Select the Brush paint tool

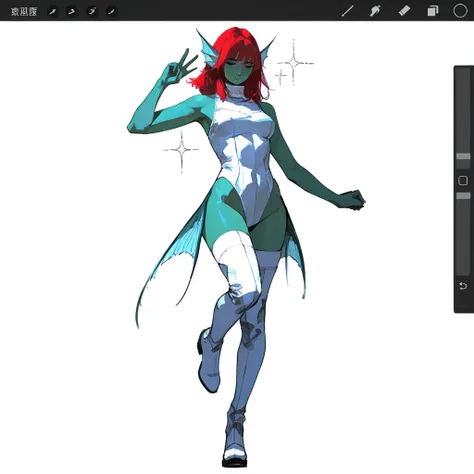[x=347, y=11]
